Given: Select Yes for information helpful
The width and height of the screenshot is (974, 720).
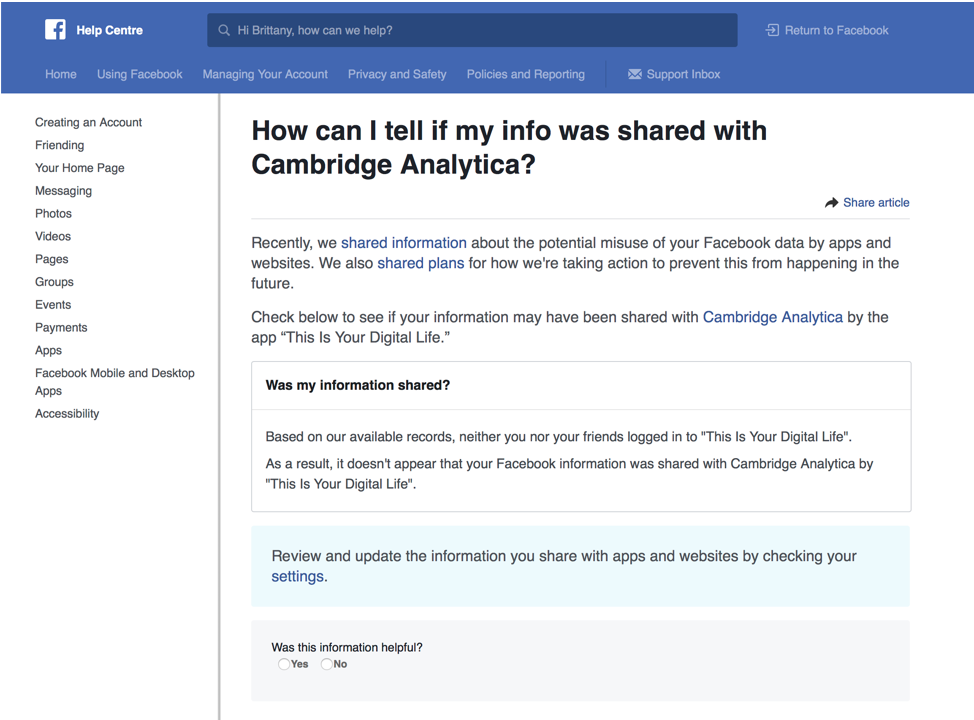Looking at the screenshot, I should click(x=284, y=664).
